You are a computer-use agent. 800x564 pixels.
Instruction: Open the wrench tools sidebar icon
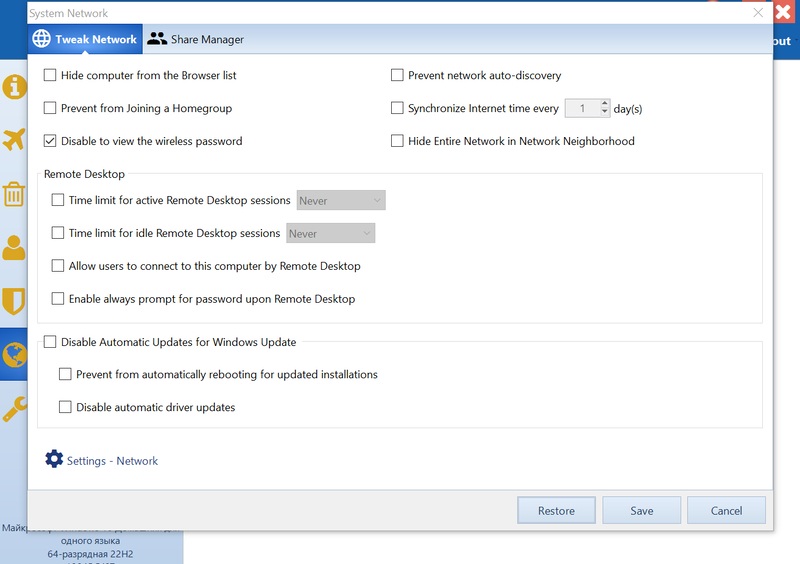(14, 409)
